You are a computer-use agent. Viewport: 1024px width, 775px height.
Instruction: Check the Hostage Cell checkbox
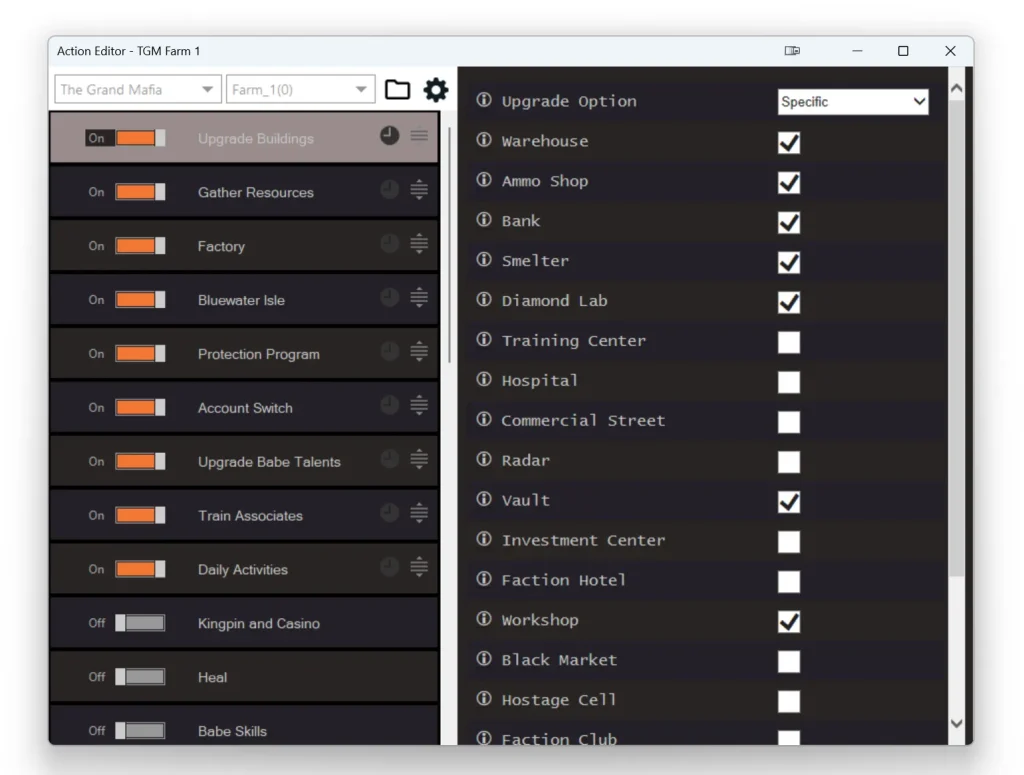point(789,701)
